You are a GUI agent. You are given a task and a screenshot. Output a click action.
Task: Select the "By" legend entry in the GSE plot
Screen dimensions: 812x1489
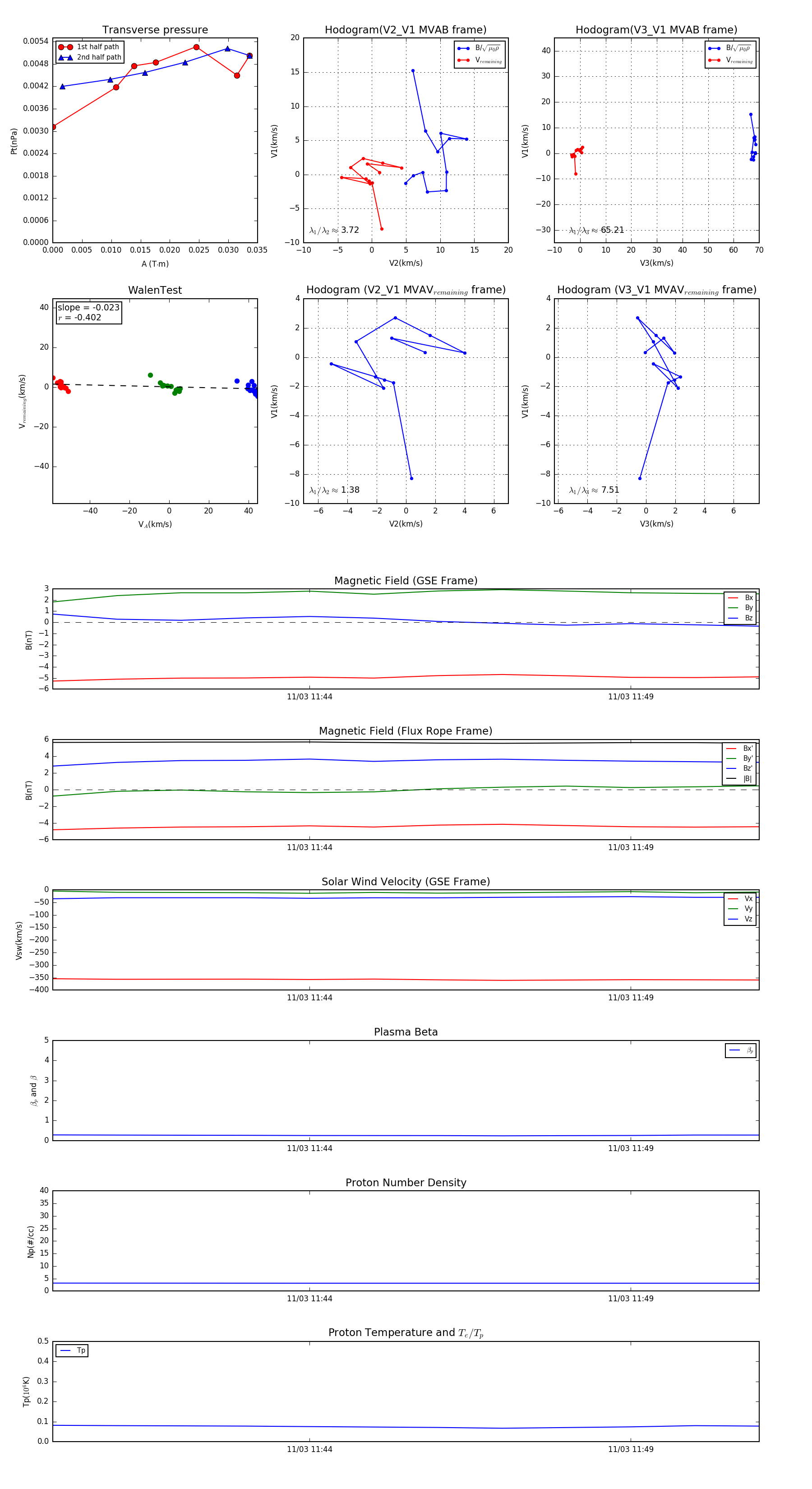(740, 607)
